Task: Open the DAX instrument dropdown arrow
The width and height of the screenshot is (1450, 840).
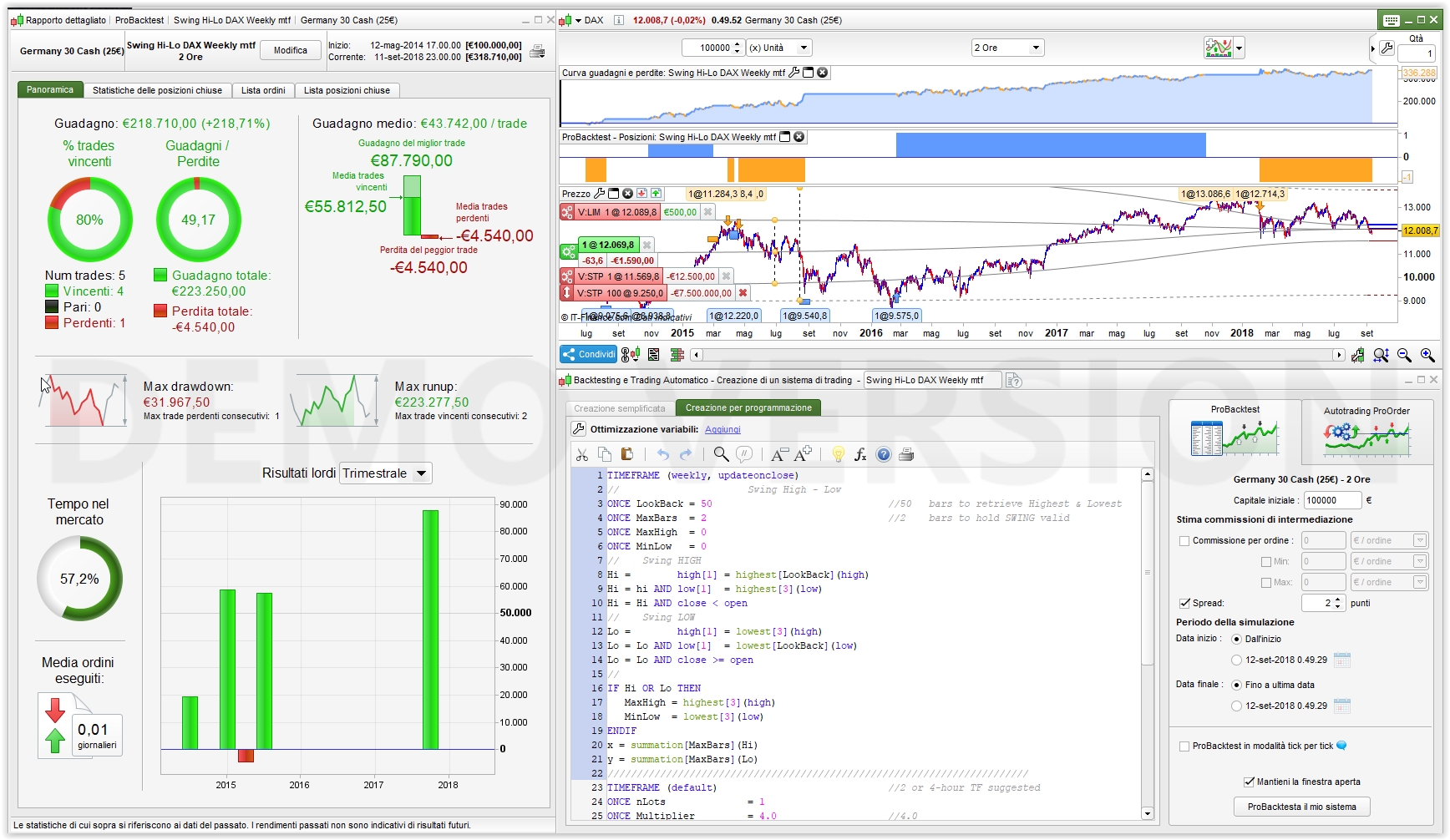Action: pyautogui.click(x=578, y=20)
